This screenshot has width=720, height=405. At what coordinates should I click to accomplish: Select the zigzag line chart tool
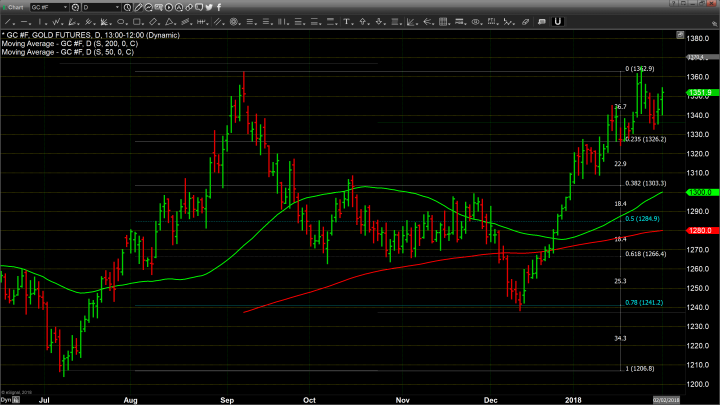tap(508, 22)
